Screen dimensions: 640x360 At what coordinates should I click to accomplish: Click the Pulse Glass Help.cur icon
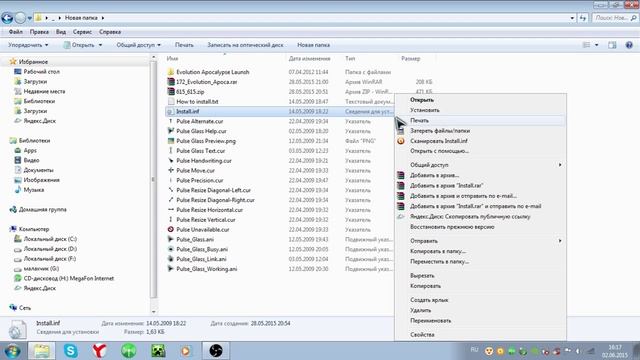pos(171,131)
